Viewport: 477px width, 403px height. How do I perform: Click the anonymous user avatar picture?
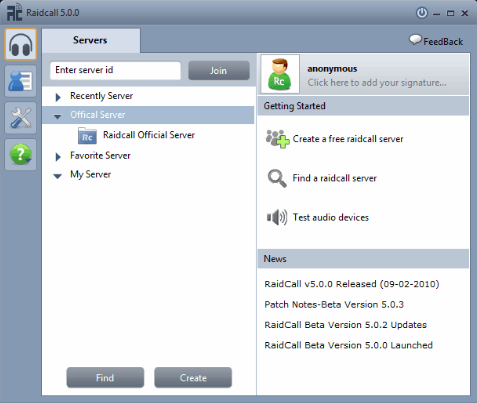coord(280,74)
